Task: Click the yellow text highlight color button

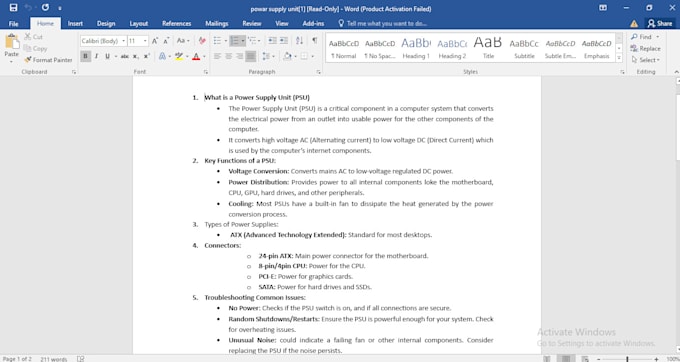Action: (179, 56)
